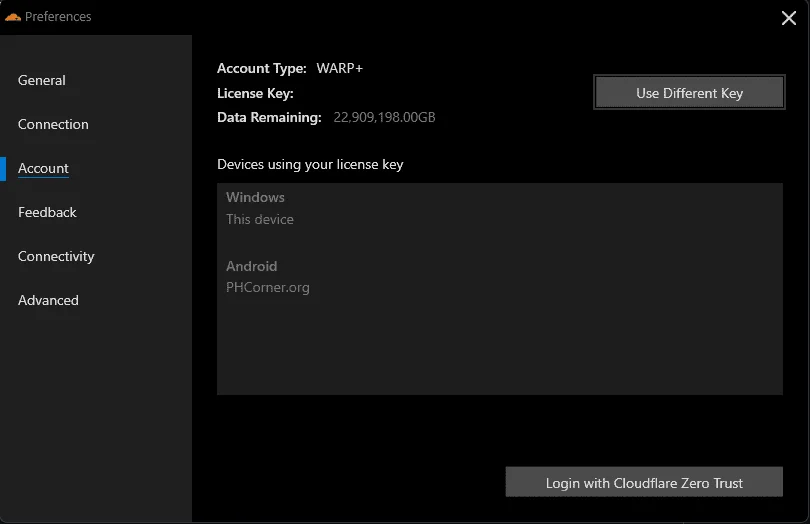Click the Account Type label
Viewport: 810px width, 524px height.
click(x=262, y=68)
